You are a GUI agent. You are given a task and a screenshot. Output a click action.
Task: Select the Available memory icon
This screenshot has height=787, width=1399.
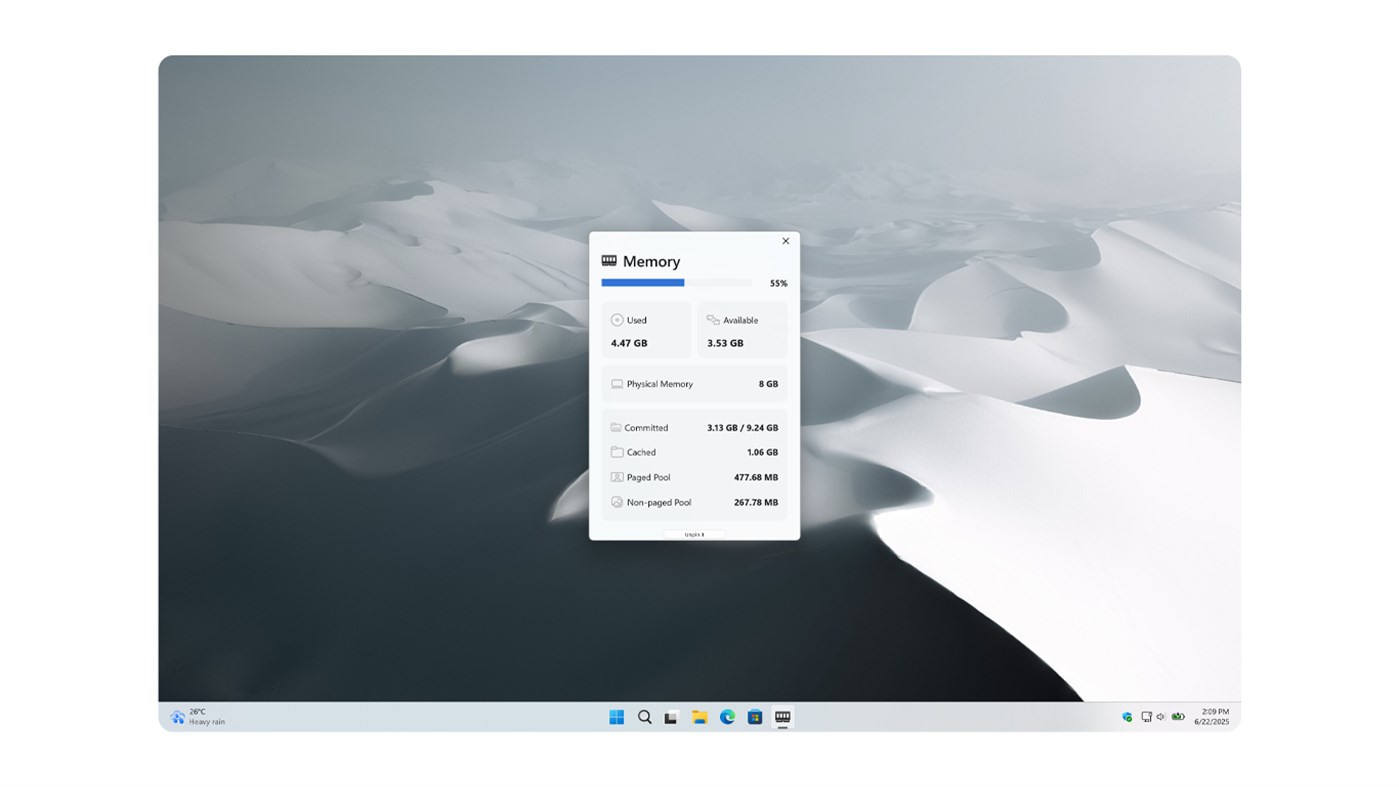(713, 319)
